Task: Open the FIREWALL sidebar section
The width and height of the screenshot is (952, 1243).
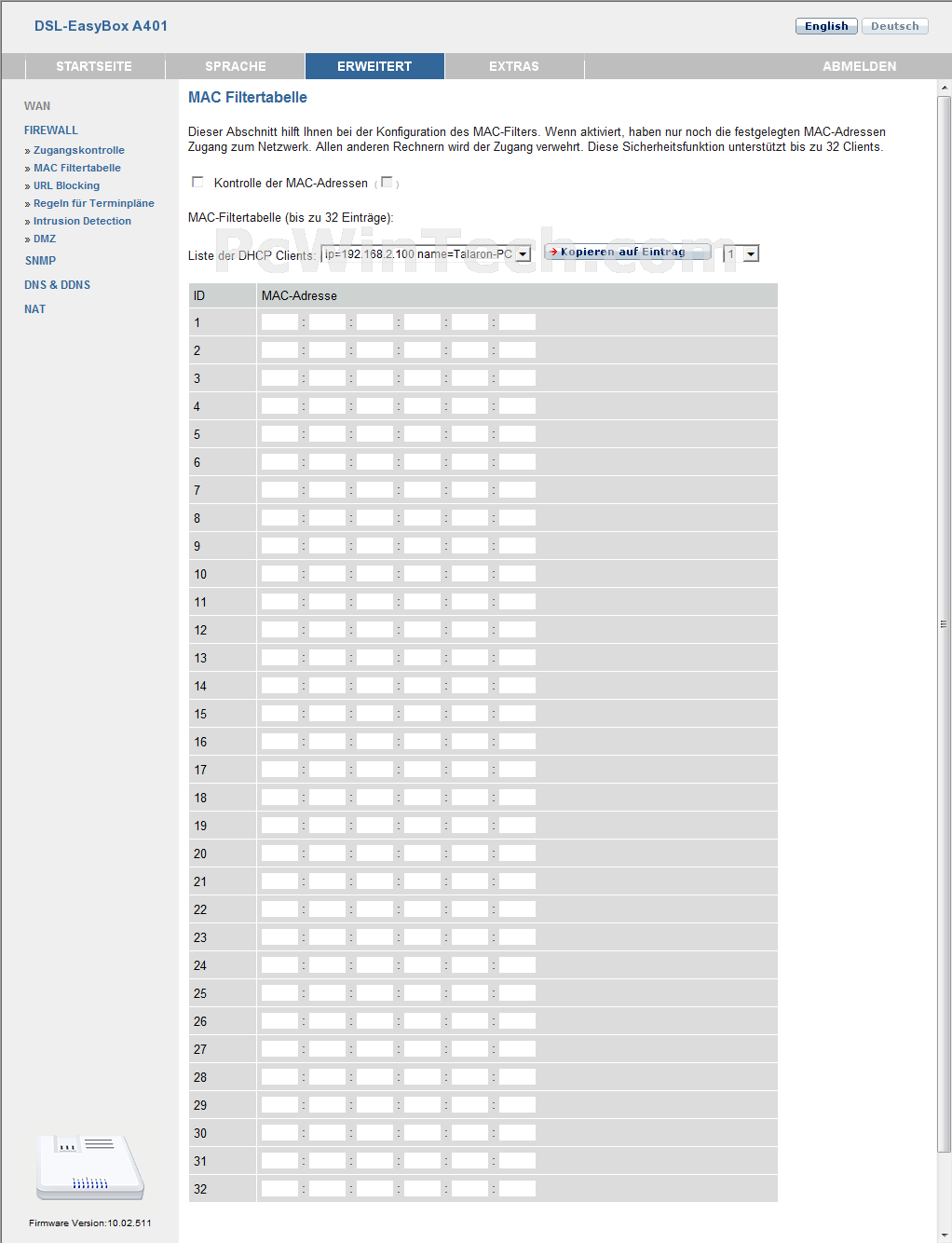Action: tap(51, 130)
